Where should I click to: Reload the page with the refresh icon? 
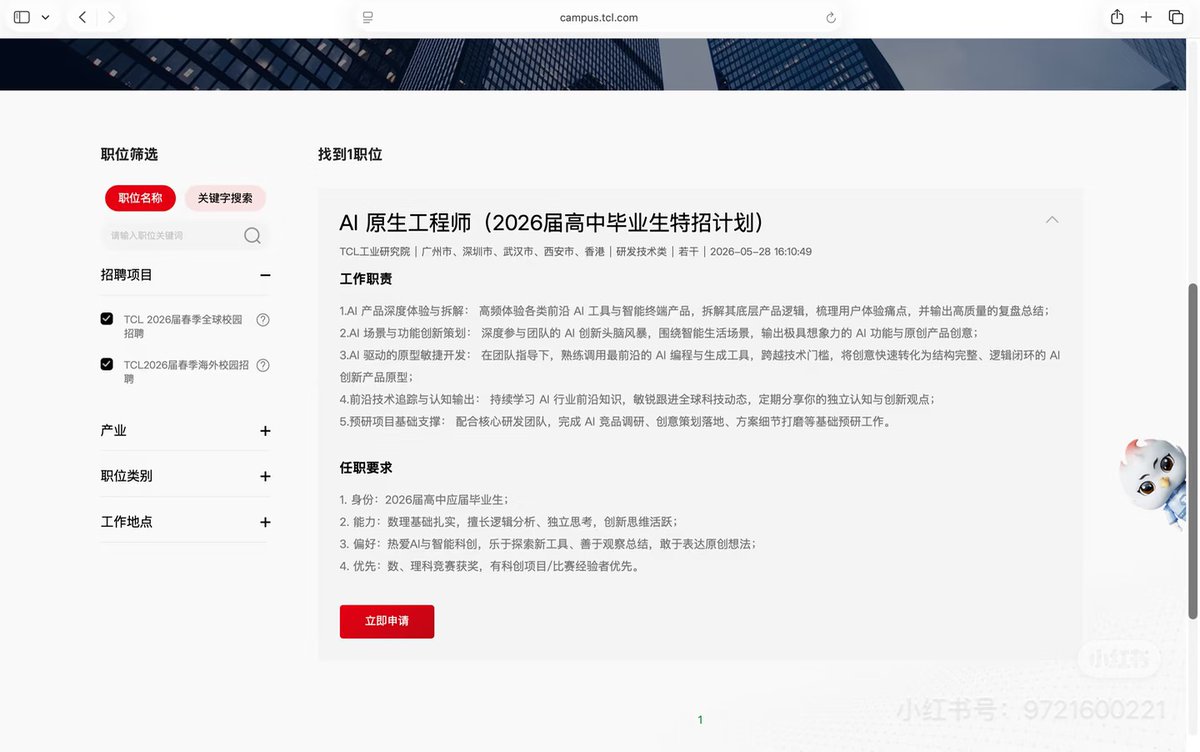(x=830, y=17)
